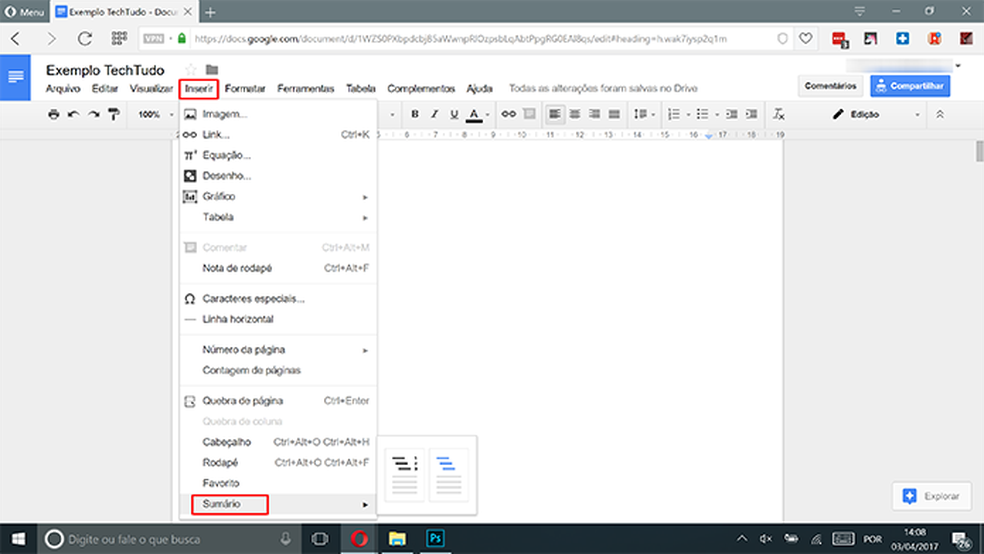Select Desenho... in the menu
The width and height of the screenshot is (984, 554).
point(278,176)
